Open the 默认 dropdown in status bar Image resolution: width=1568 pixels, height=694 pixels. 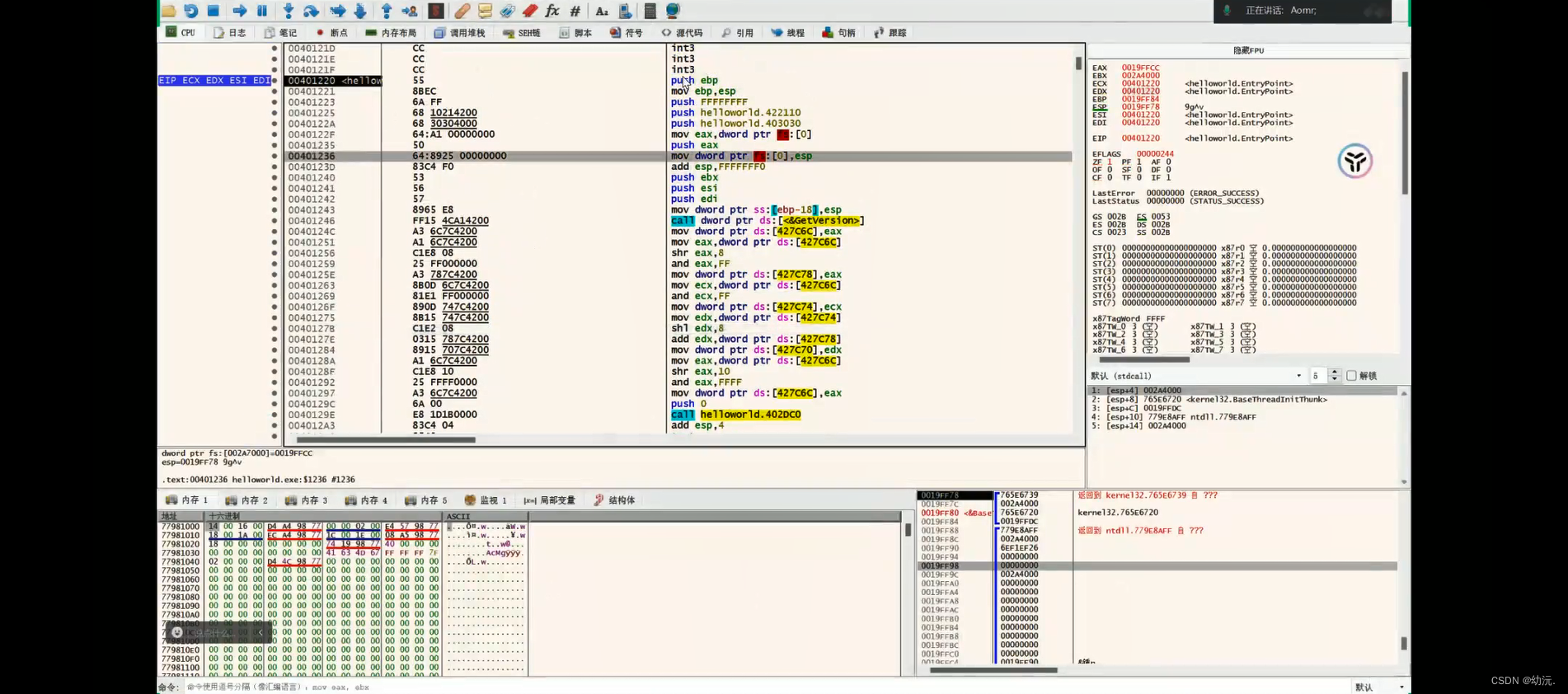1379,687
